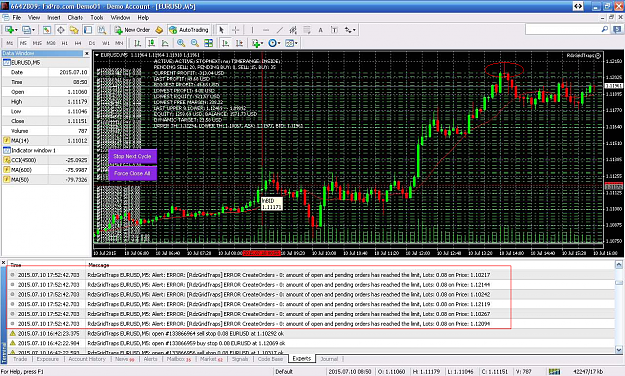This screenshot has width=625, height=376.
Task: Toggle chart Auto Scroll icon
Action: pos(226,43)
